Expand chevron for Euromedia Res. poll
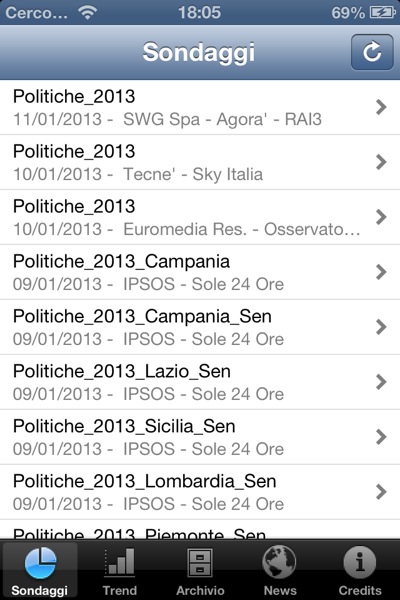The width and height of the screenshot is (400, 600). pyautogui.click(x=381, y=217)
